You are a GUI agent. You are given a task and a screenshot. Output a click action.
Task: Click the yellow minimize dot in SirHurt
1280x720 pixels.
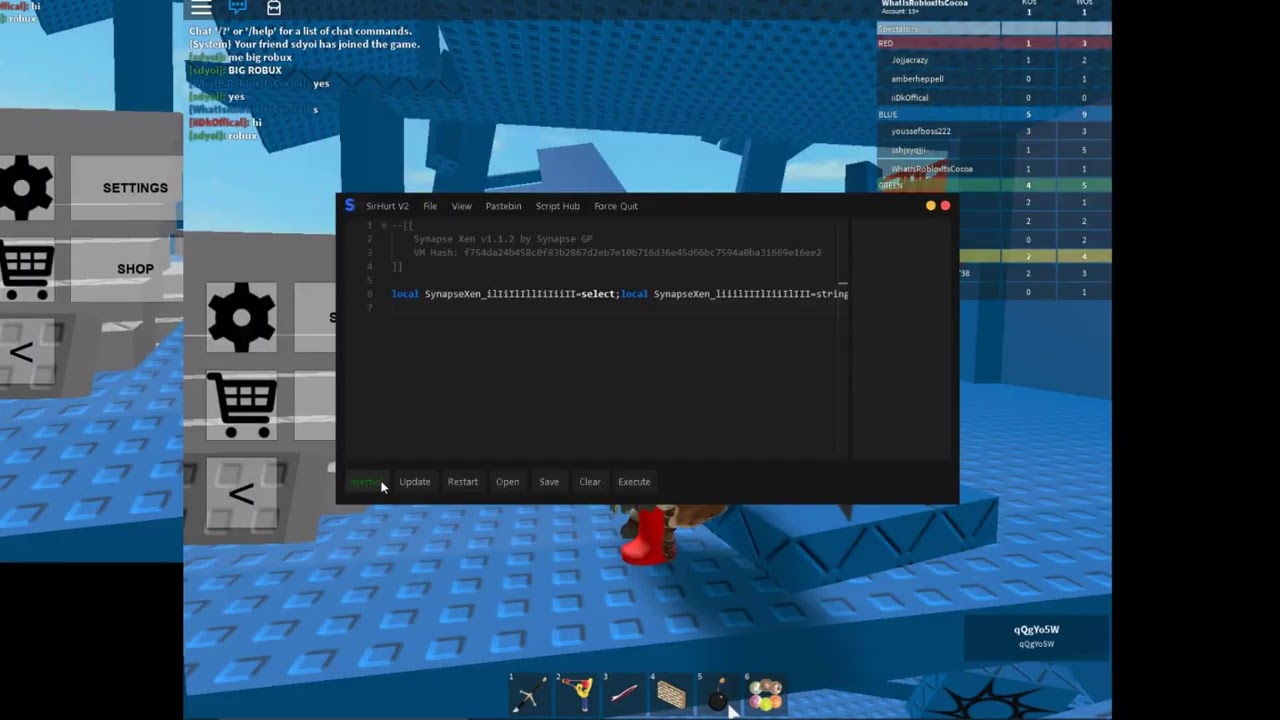pyautogui.click(x=930, y=205)
